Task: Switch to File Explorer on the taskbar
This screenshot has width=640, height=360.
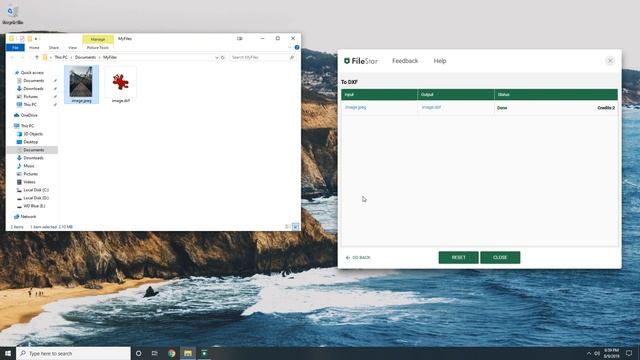Action: [188, 353]
